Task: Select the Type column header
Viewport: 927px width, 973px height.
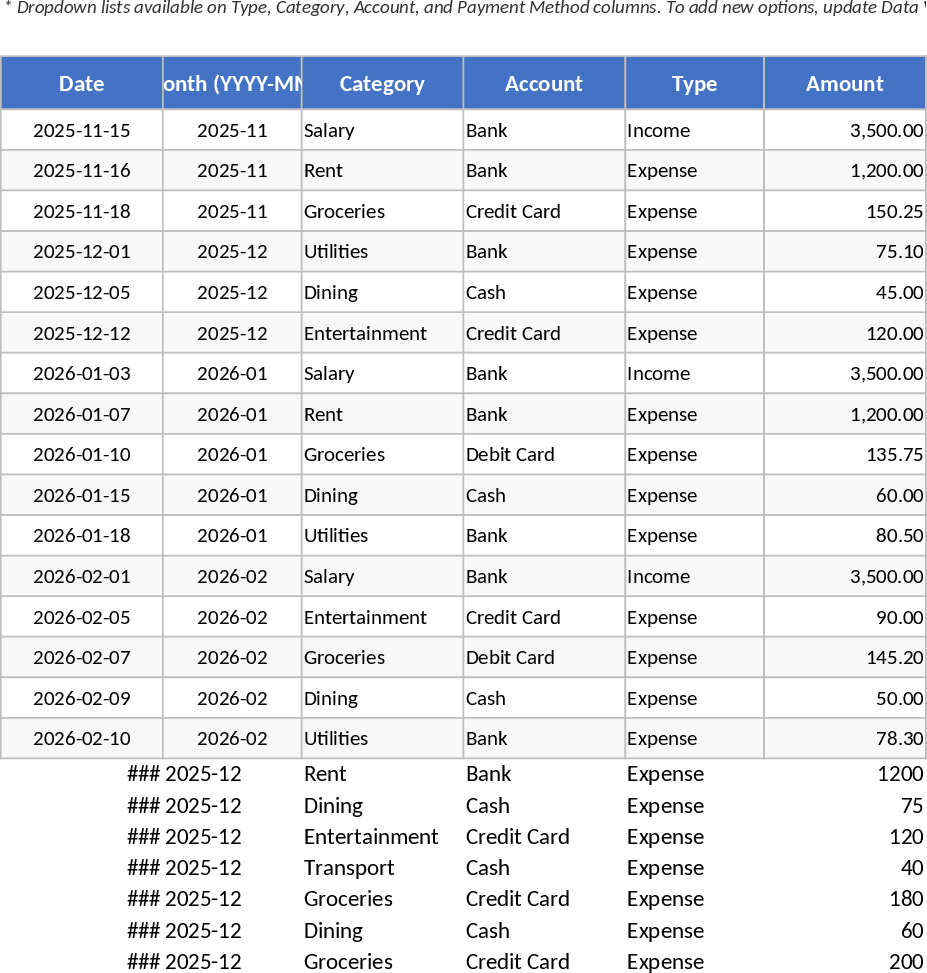Action: coord(695,84)
